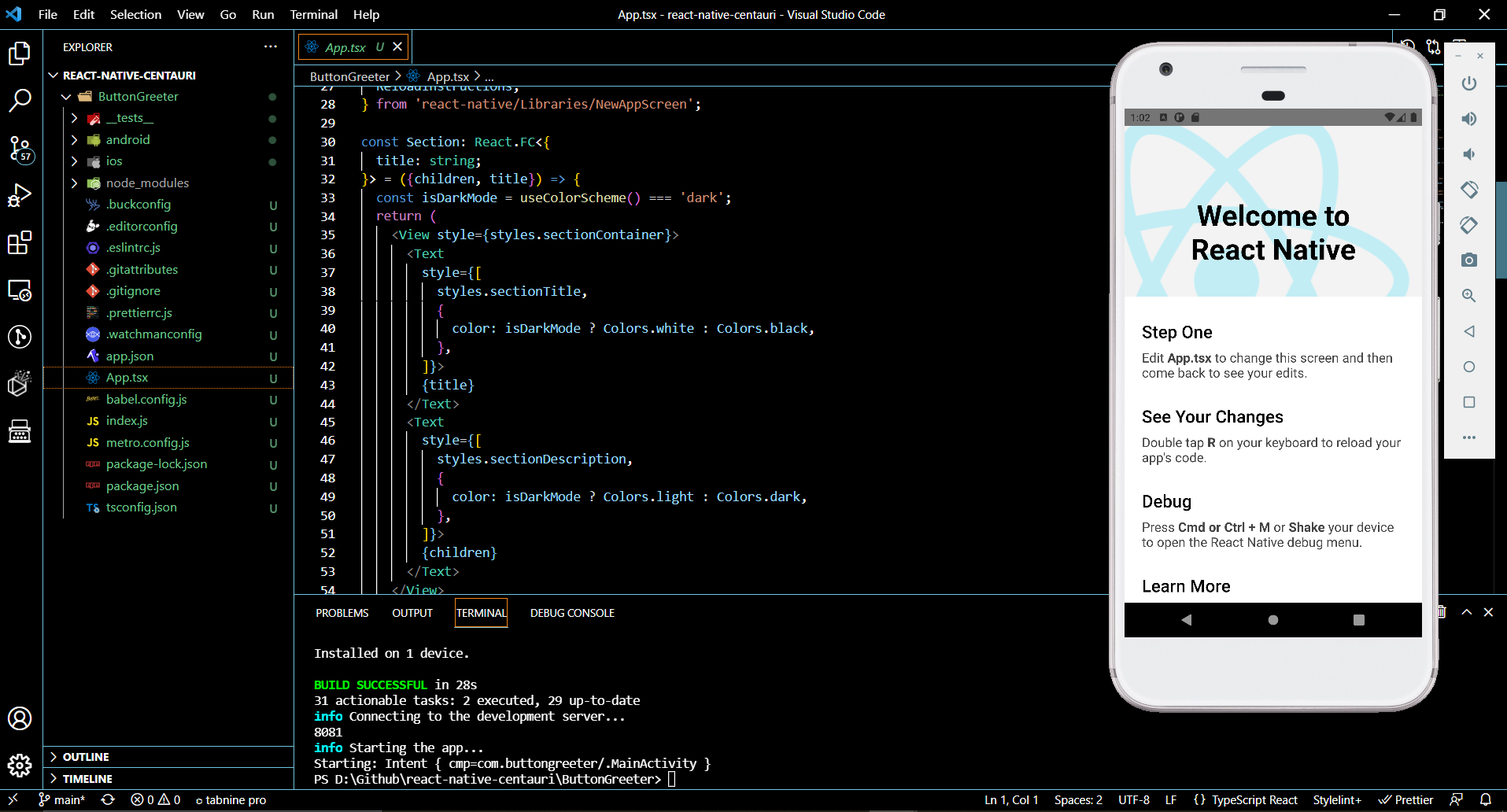Click the emulator volume down button
The image size is (1507, 812).
1468,154
